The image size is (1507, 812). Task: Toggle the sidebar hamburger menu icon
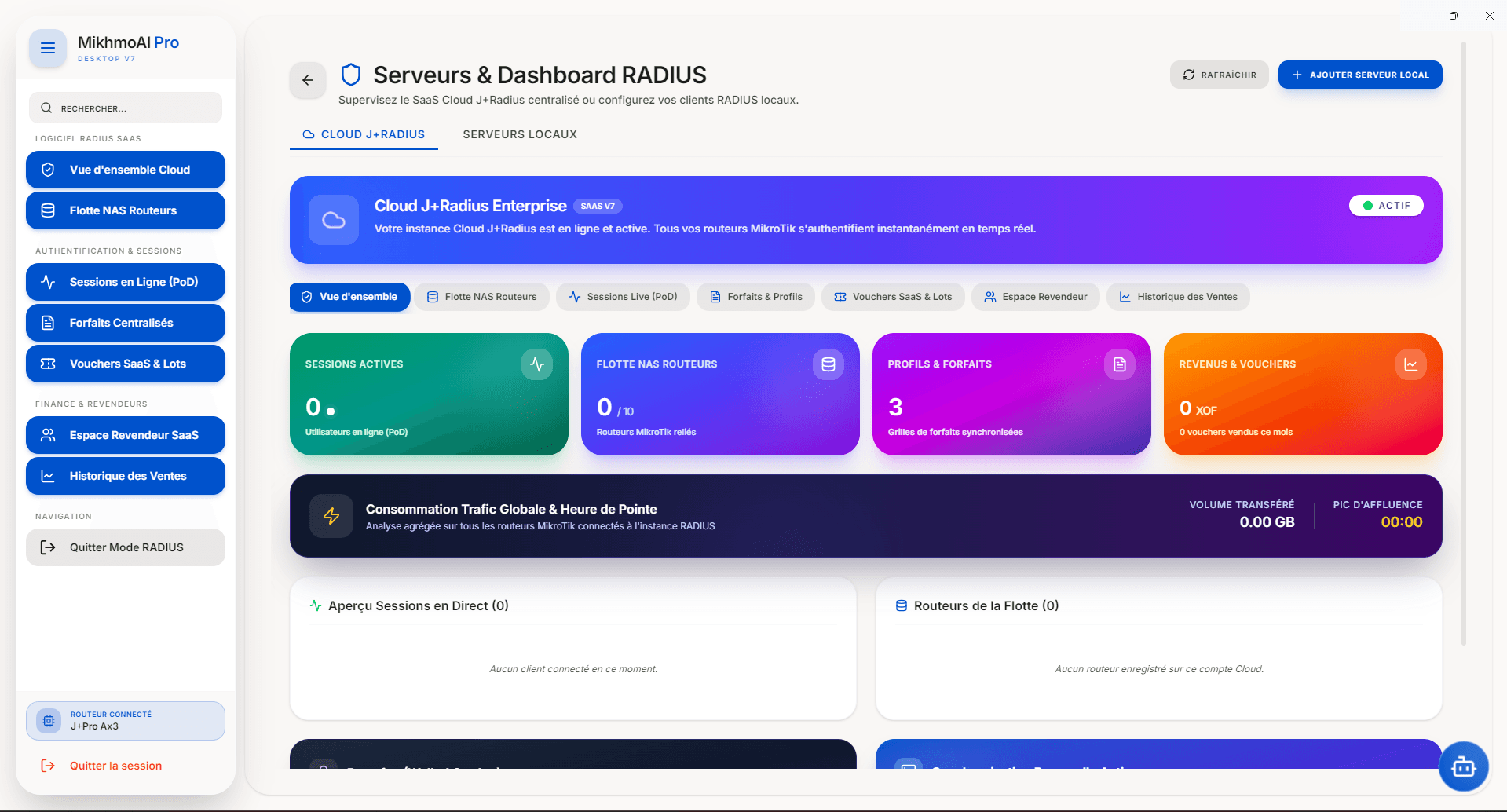(48, 48)
